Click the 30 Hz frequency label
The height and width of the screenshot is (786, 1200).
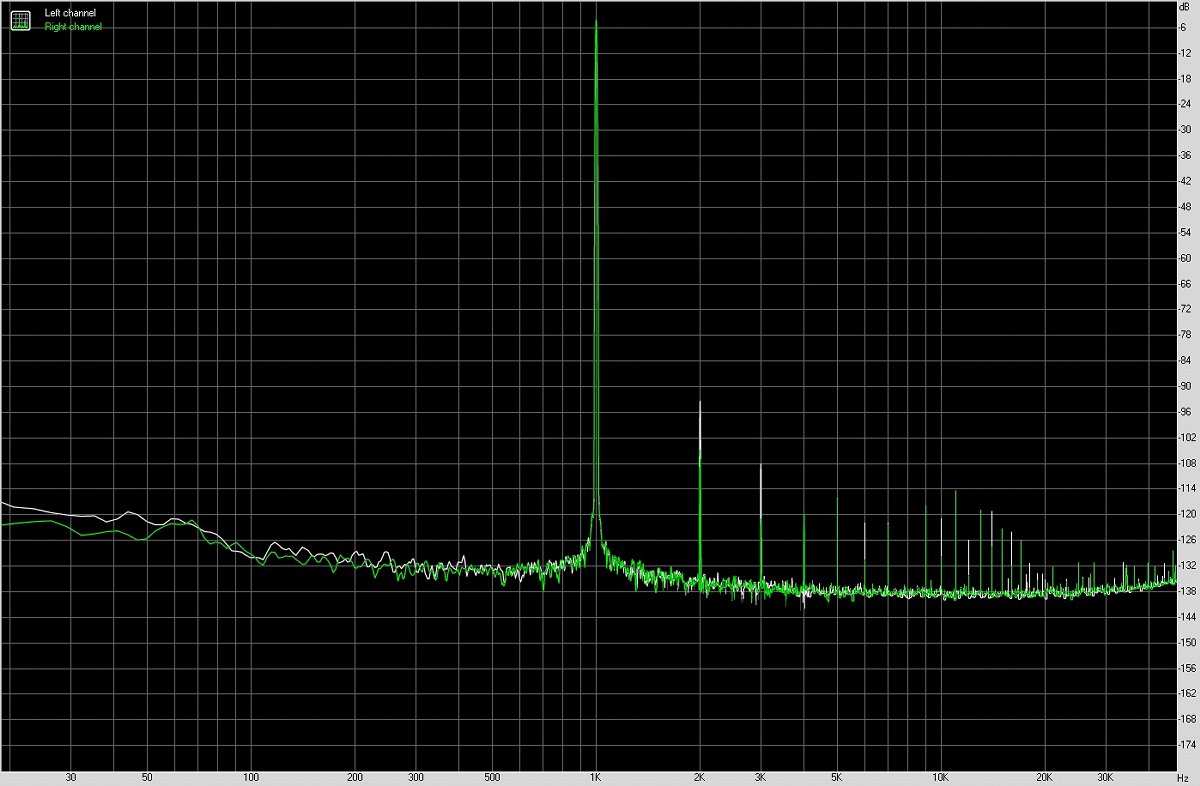(70, 775)
